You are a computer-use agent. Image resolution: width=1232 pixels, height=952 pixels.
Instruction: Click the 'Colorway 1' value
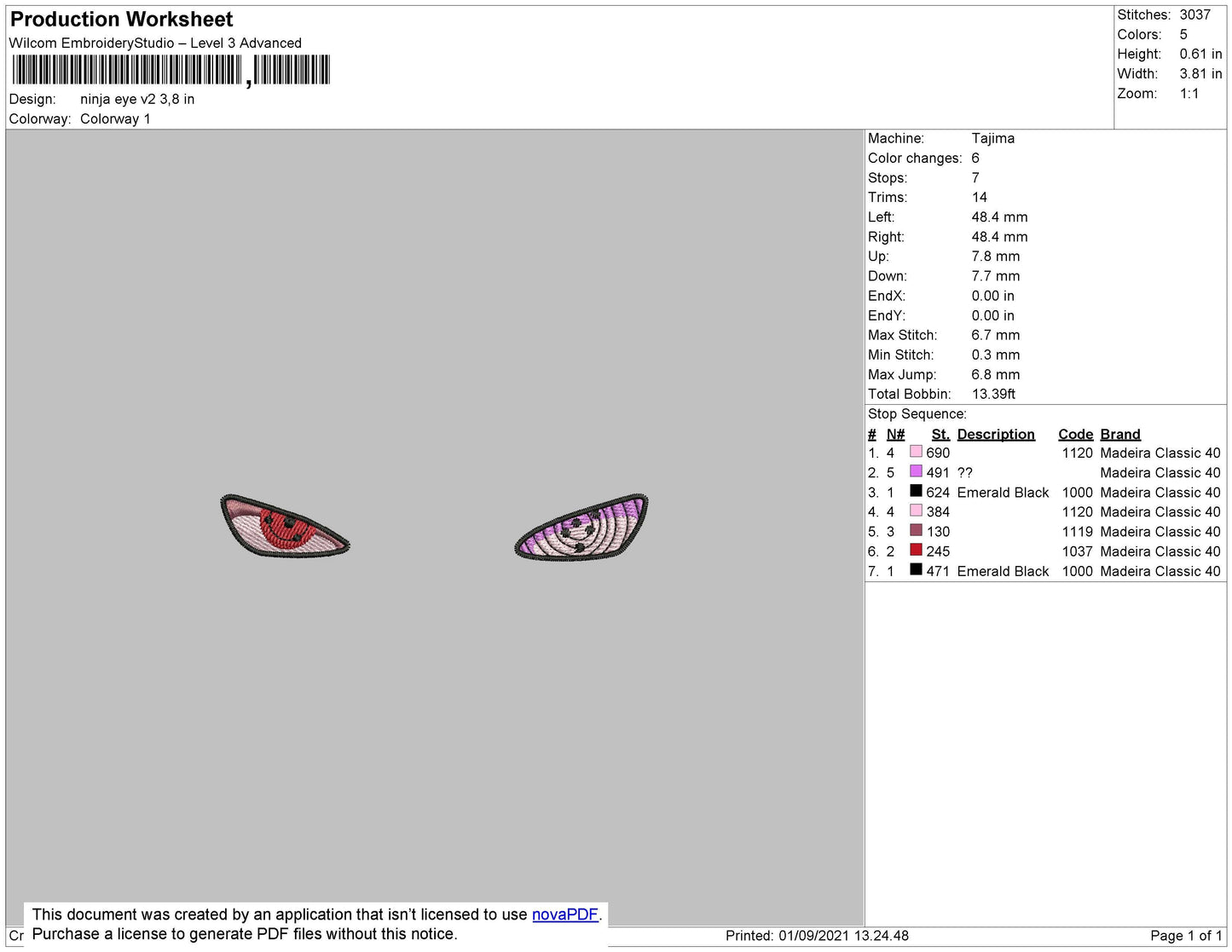pos(115,118)
